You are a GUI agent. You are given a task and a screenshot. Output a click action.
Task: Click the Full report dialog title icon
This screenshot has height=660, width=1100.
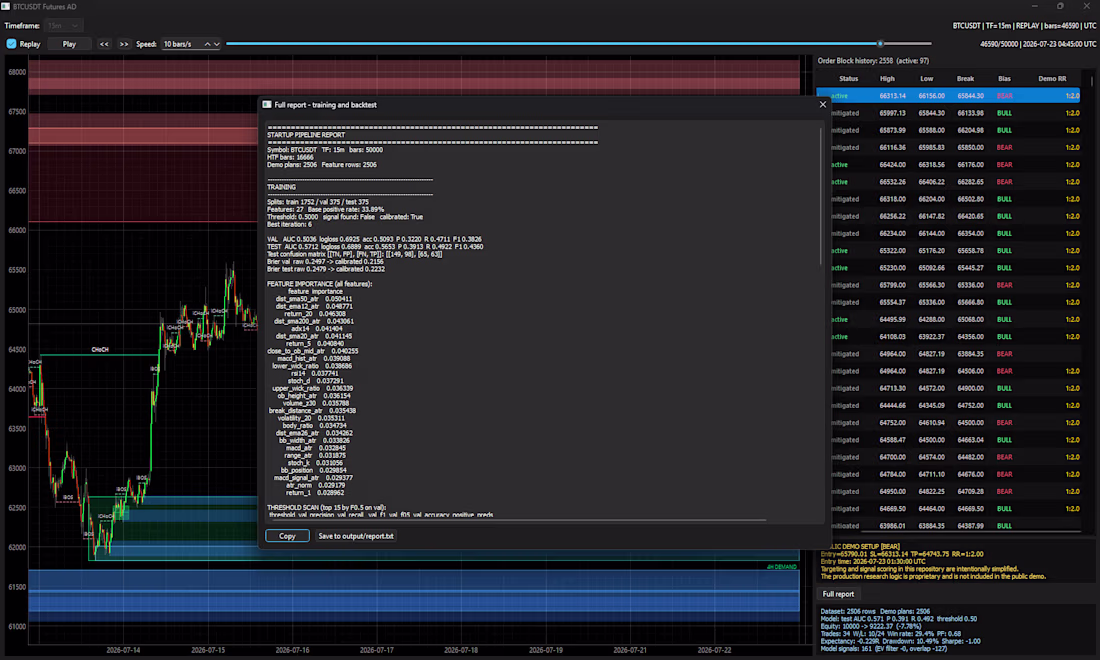(267, 105)
